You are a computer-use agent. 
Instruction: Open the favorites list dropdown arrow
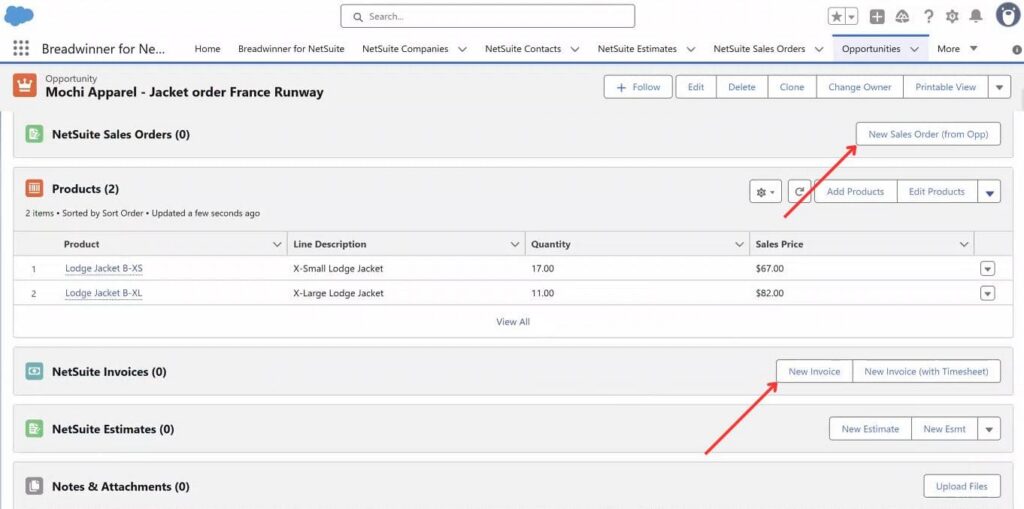pyautogui.click(x=852, y=16)
